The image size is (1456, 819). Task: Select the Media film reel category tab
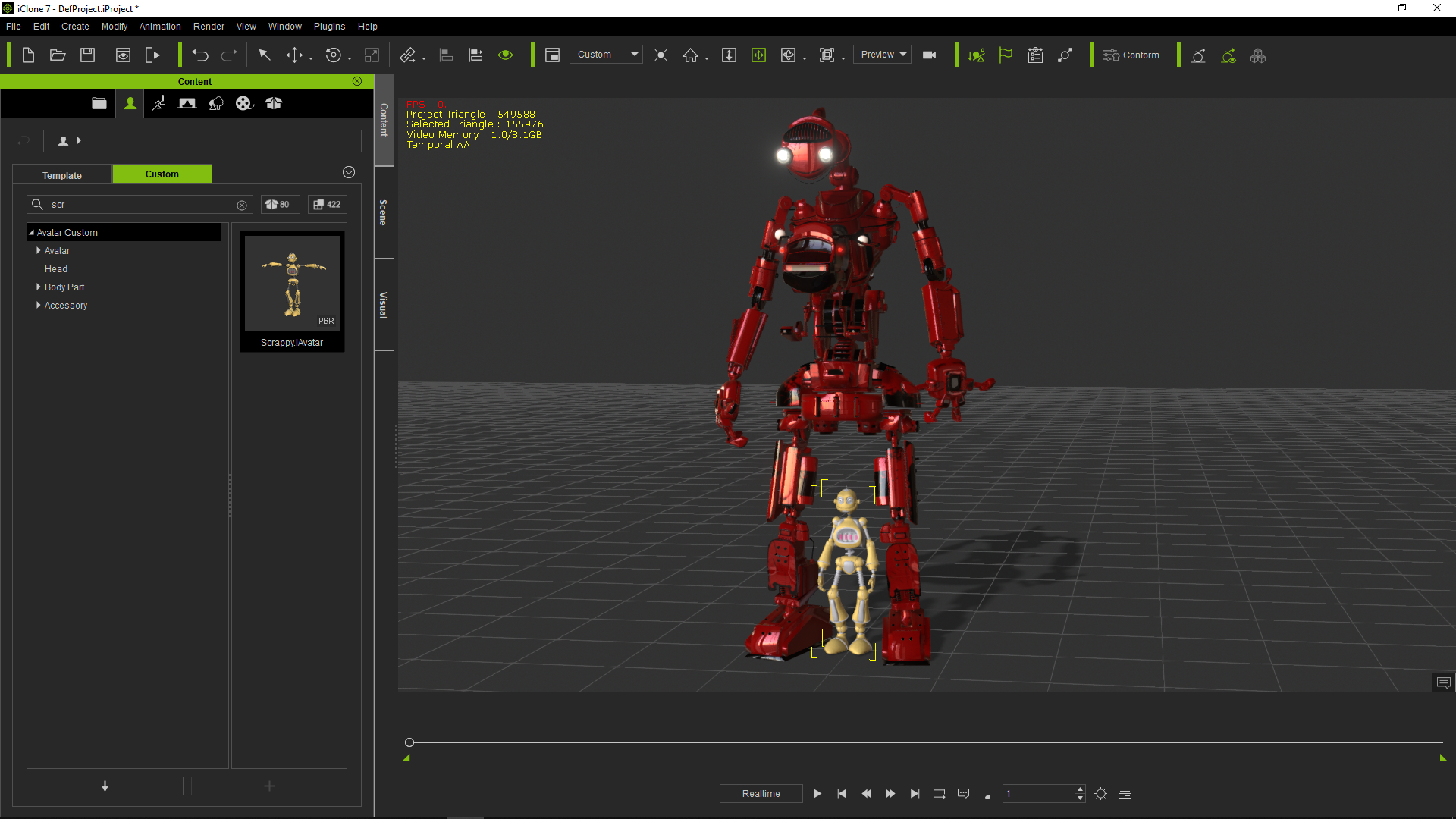pos(244,103)
